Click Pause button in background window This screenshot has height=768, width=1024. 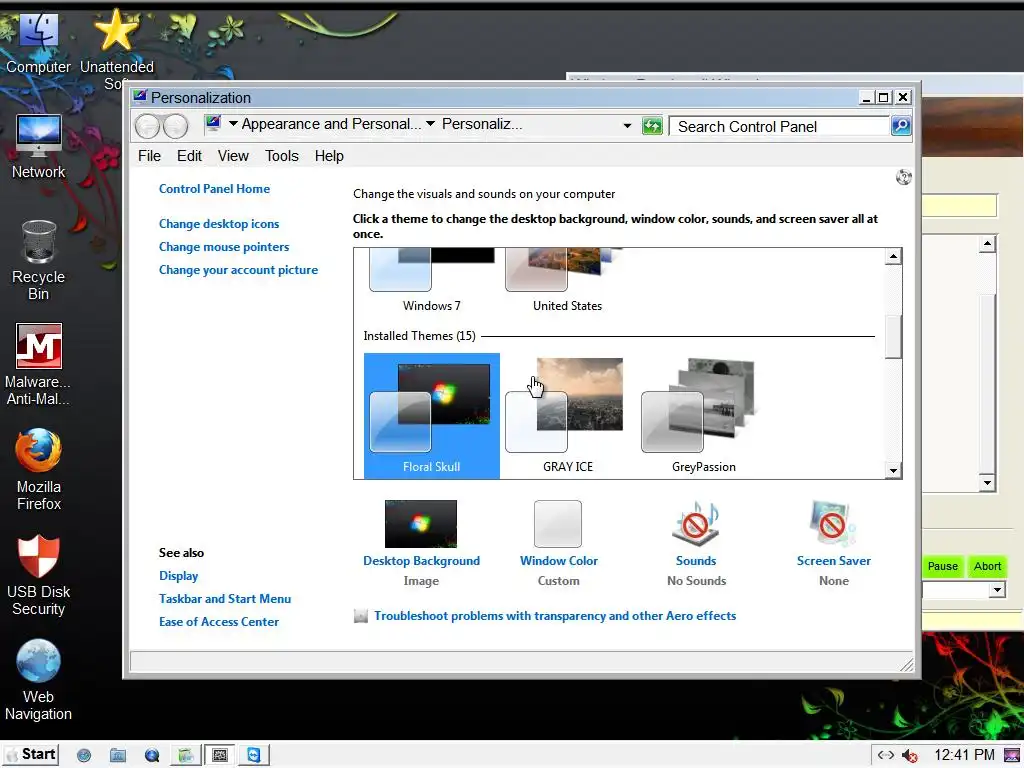[942, 566]
